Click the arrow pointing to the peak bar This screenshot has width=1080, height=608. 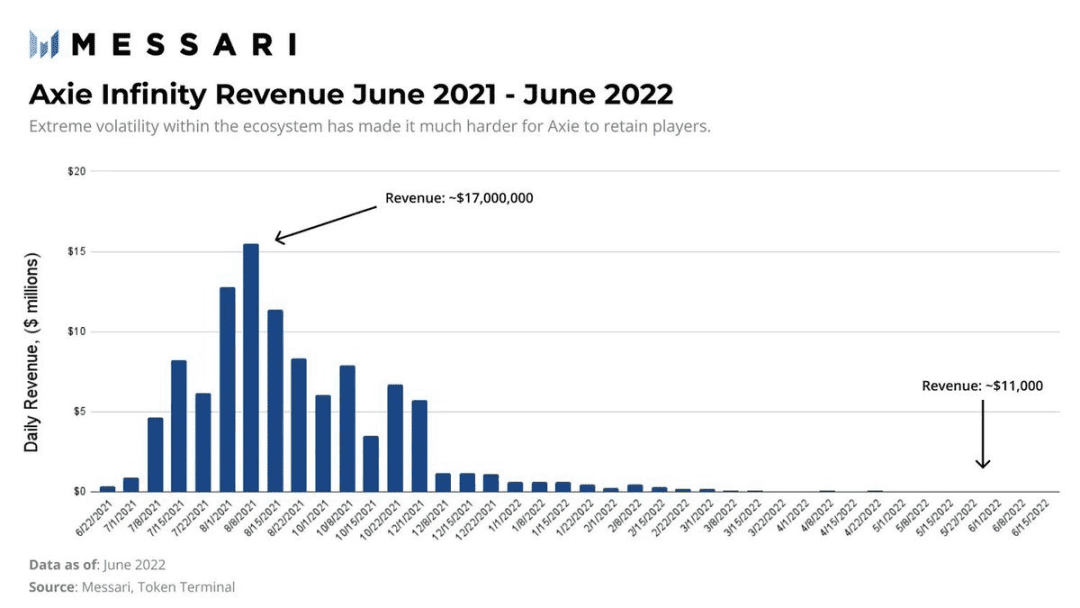(326, 224)
